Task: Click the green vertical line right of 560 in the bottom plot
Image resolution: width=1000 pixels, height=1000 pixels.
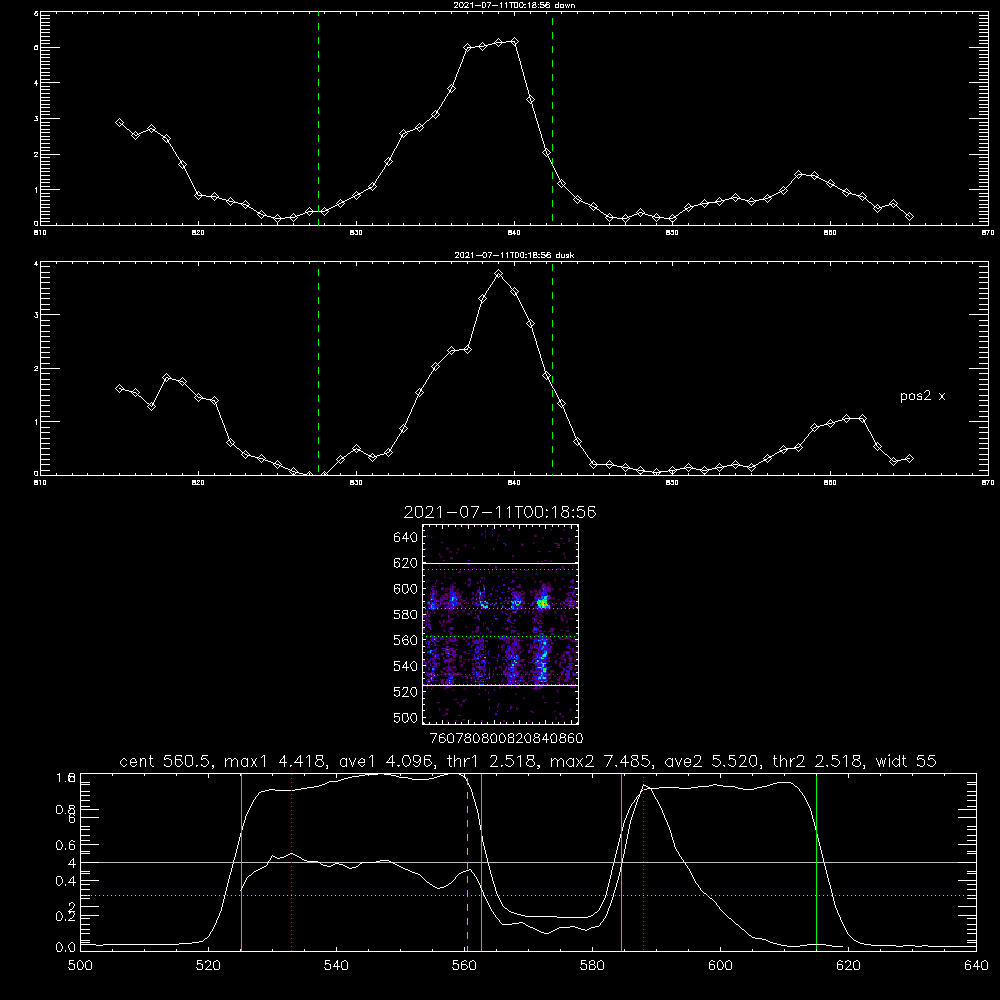Action: [482, 862]
